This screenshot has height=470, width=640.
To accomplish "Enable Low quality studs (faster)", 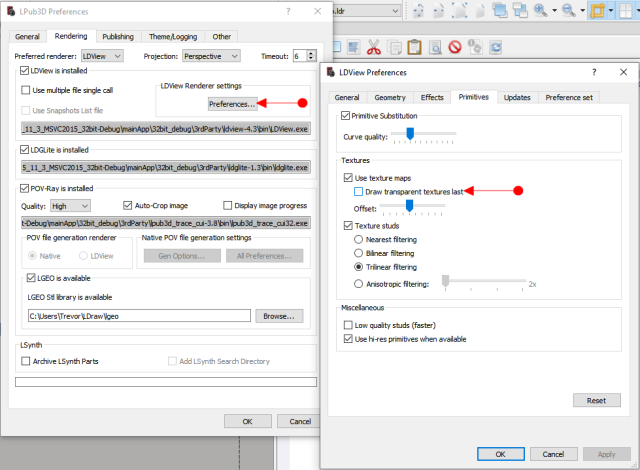I will pyautogui.click(x=348, y=325).
